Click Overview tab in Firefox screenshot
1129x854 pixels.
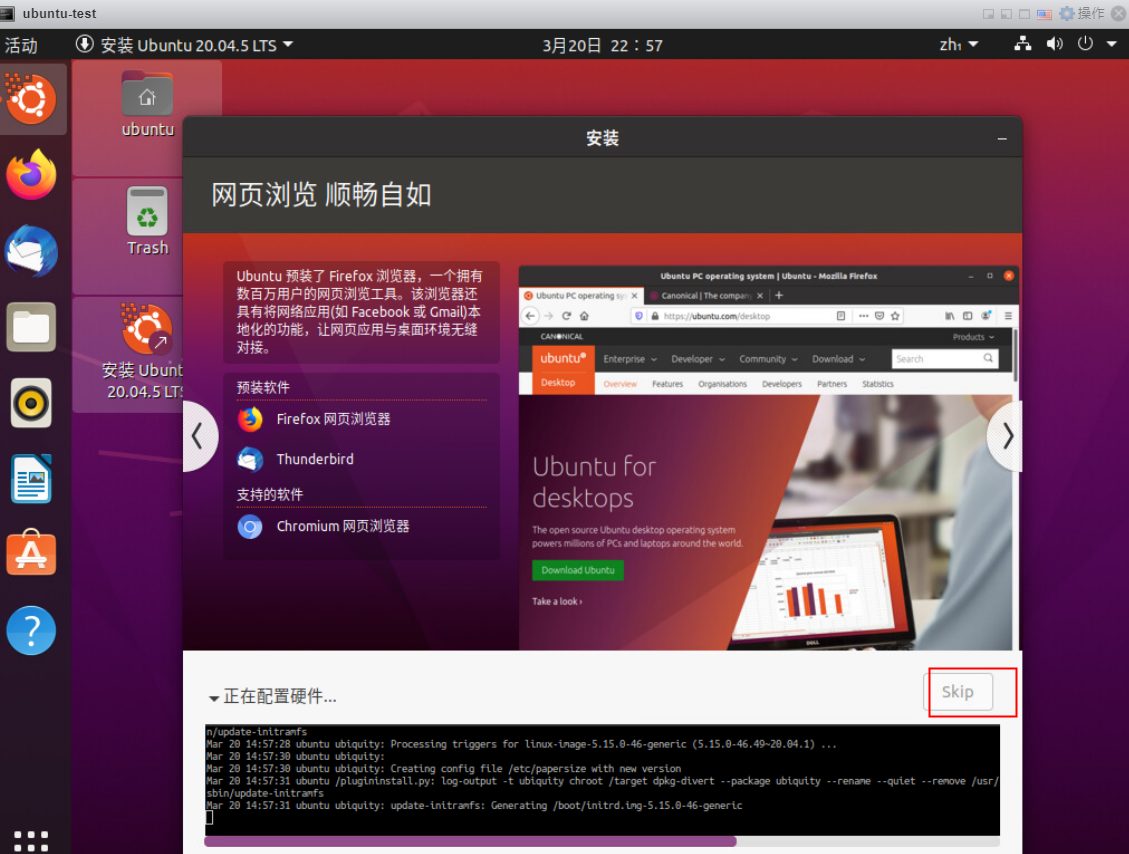point(620,384)
